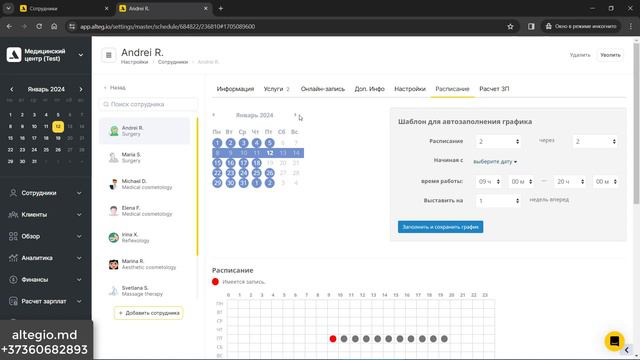The width and height of the screenshot is (640, 360).
Task: Select highlighted day 12 in sidebar calendar
Action: coord(58,127)
